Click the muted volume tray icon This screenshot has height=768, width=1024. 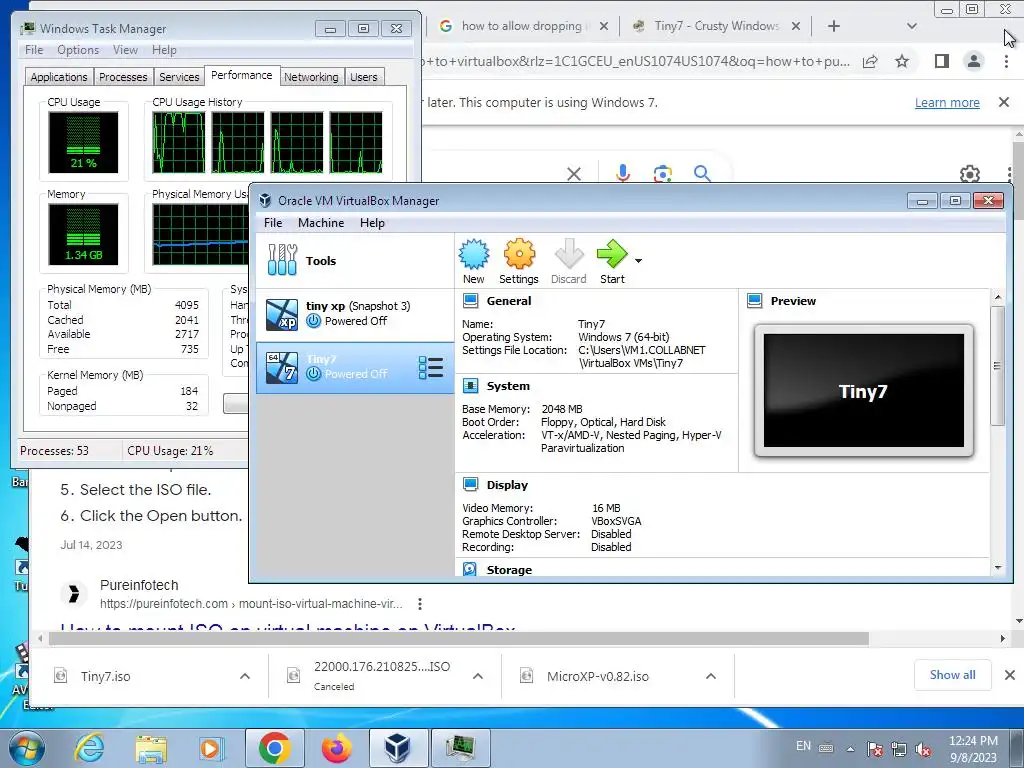click(x=923, y=749)
